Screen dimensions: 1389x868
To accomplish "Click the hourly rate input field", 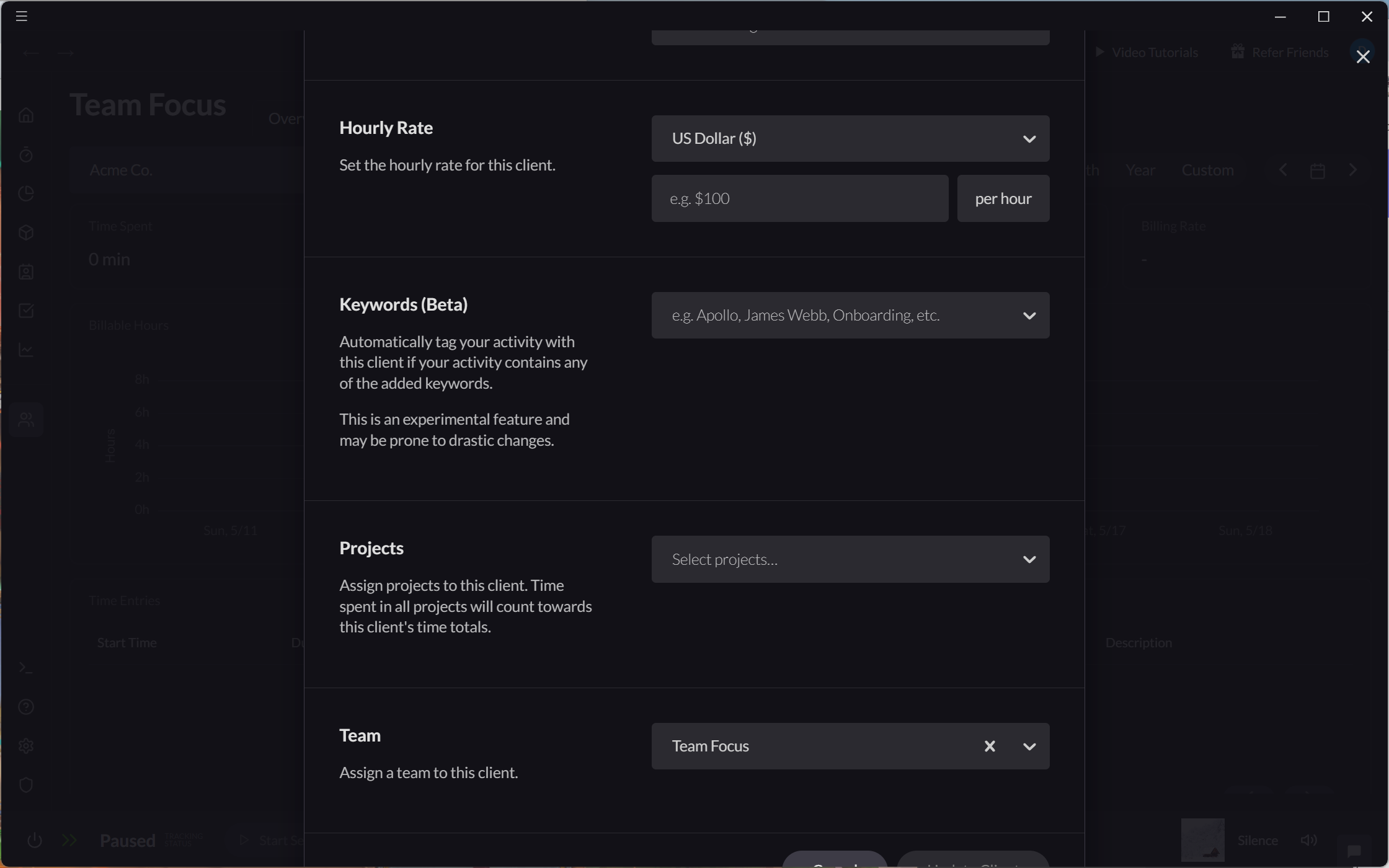I will coord(799,198).
